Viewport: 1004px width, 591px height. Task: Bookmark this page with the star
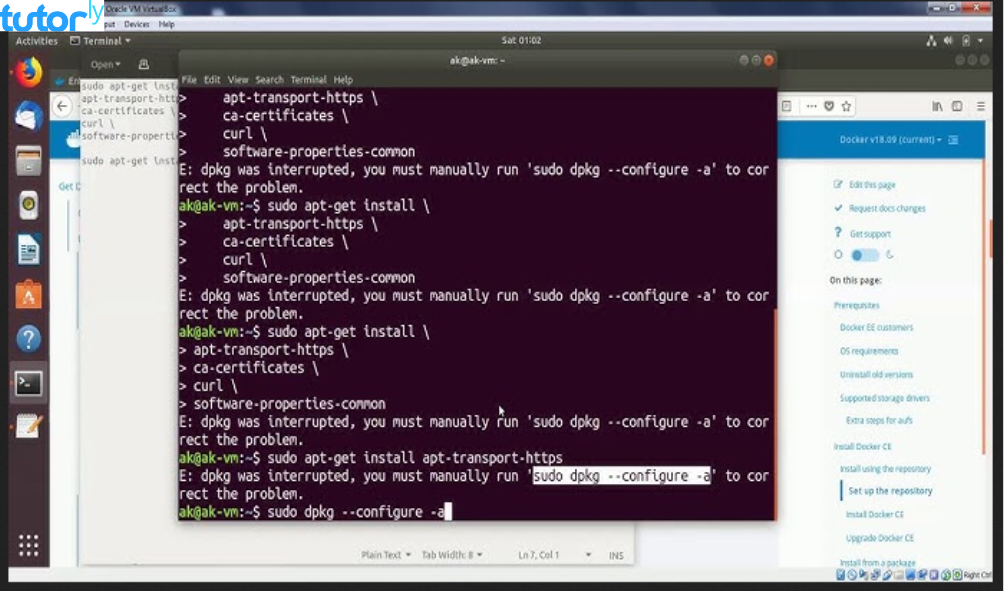[846, 106]
